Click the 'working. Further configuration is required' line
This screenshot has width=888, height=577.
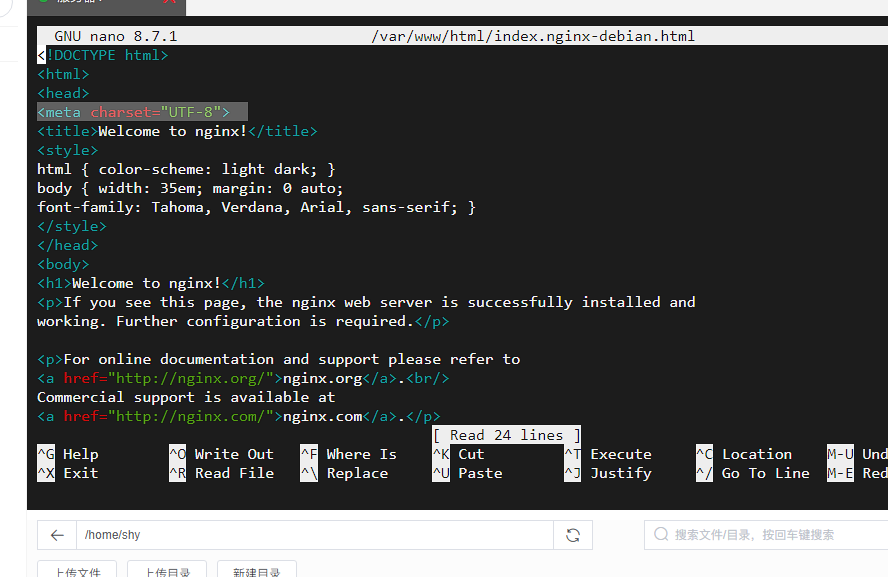[x=244, y=322]
